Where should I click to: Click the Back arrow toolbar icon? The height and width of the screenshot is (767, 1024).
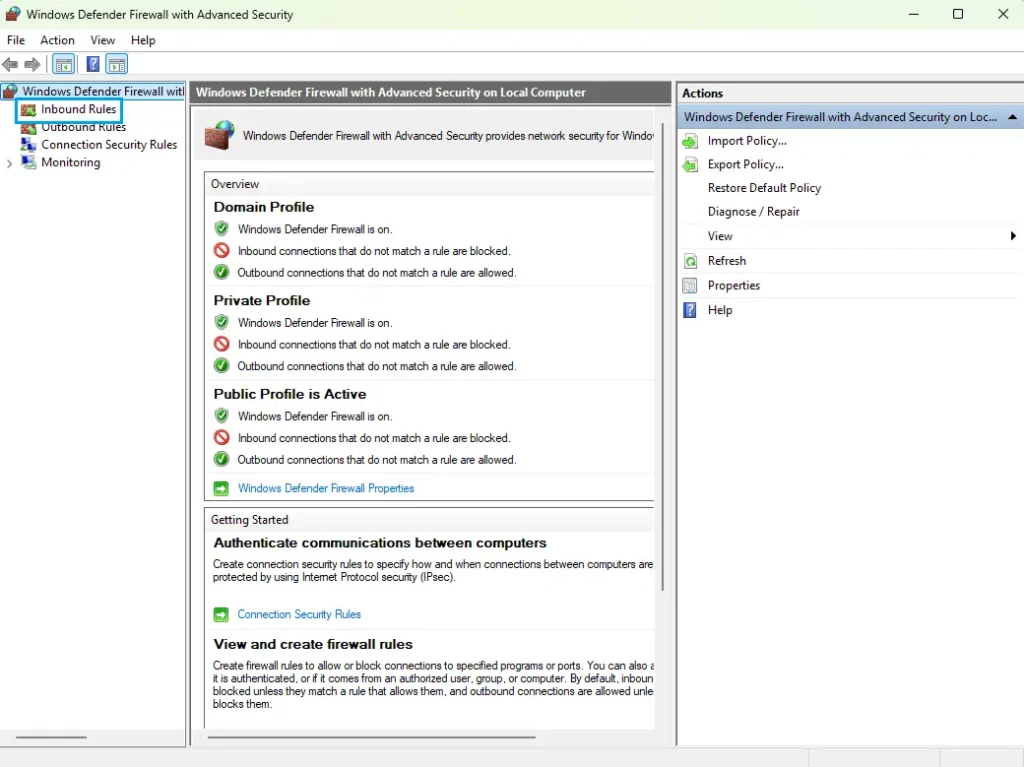[x=10, y=64]
